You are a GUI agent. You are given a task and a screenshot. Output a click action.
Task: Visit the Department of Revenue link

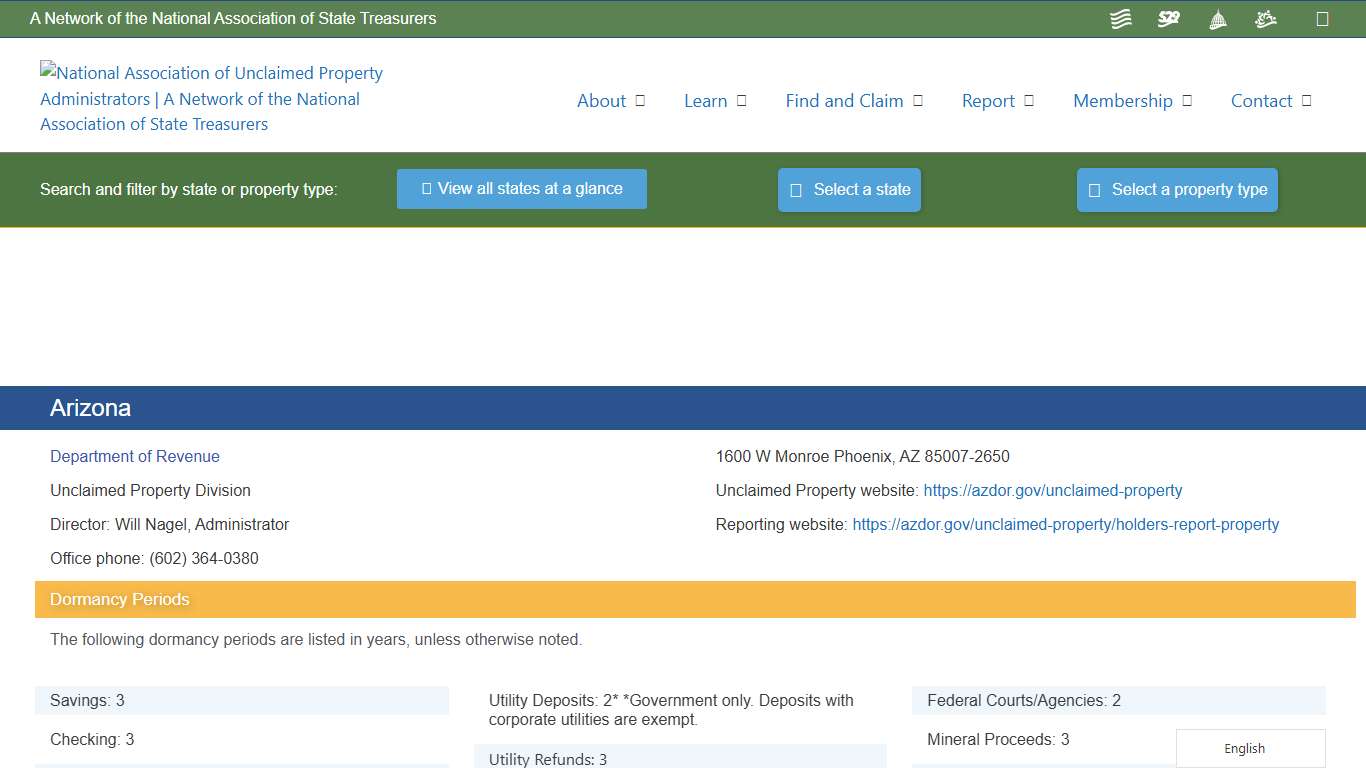134,456
